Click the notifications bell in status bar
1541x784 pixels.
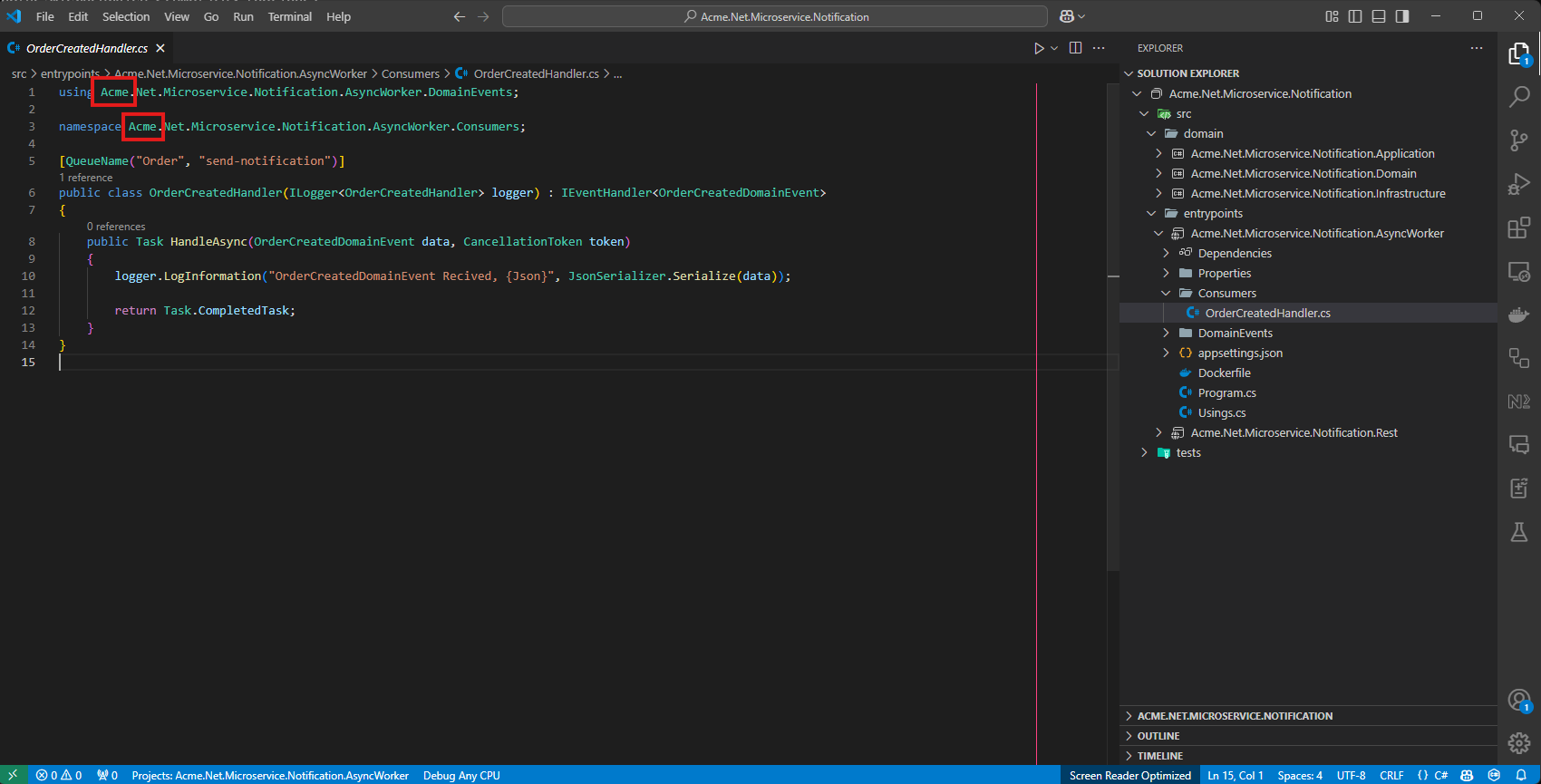coord(1521,775)
